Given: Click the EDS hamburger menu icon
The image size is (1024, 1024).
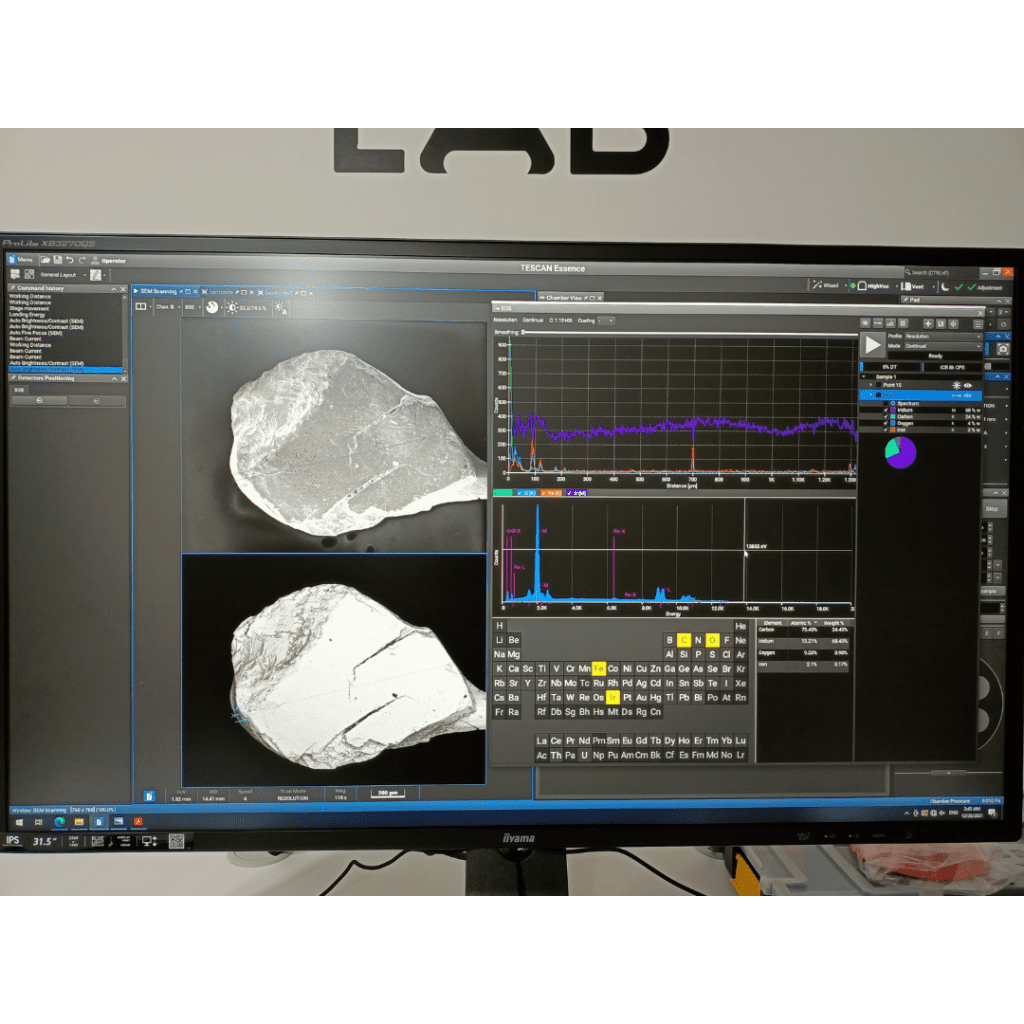Looking at the screenshot, I should click(978, 325).
